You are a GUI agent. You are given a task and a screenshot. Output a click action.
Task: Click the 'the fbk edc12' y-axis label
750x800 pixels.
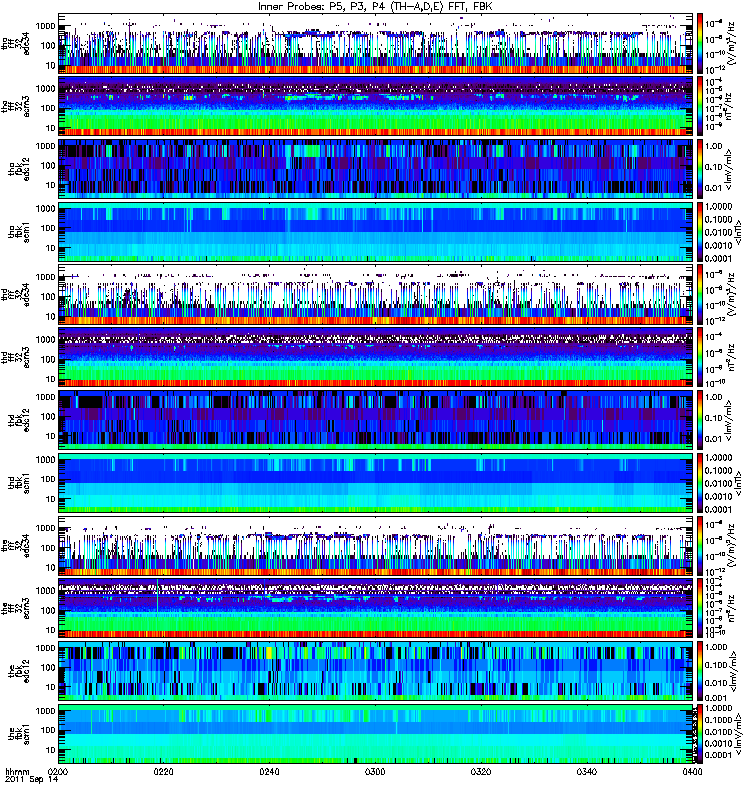19,671
